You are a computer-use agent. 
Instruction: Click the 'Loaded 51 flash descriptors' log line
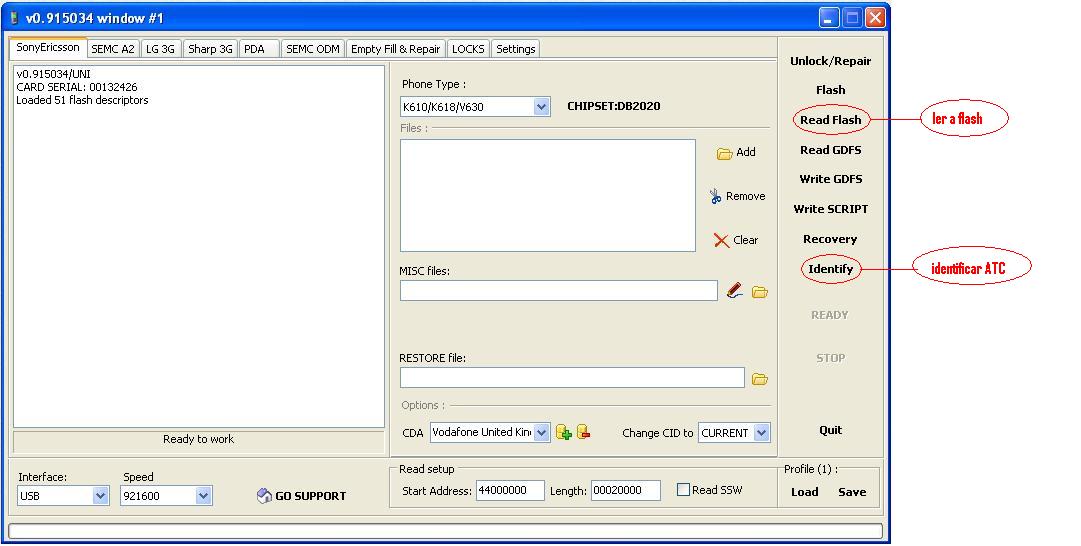[82, 100]
